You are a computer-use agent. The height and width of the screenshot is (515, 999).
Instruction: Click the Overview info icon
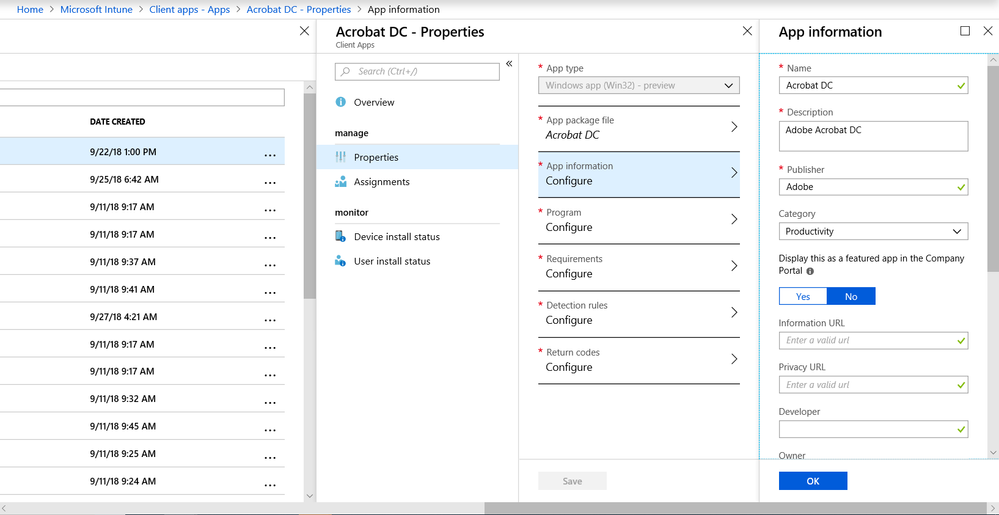pos(341,102)
